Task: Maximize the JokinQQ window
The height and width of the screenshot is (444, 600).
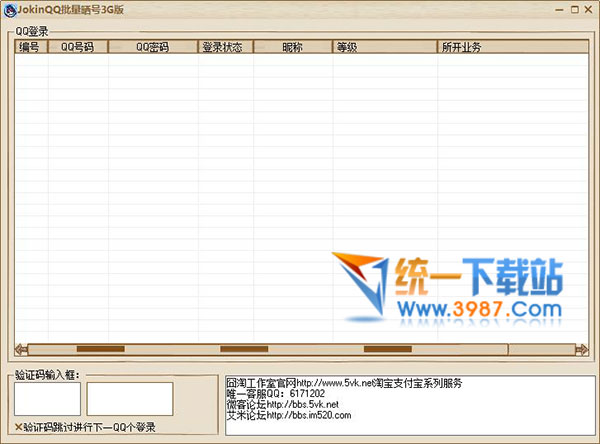Action: tap(574, 10)
